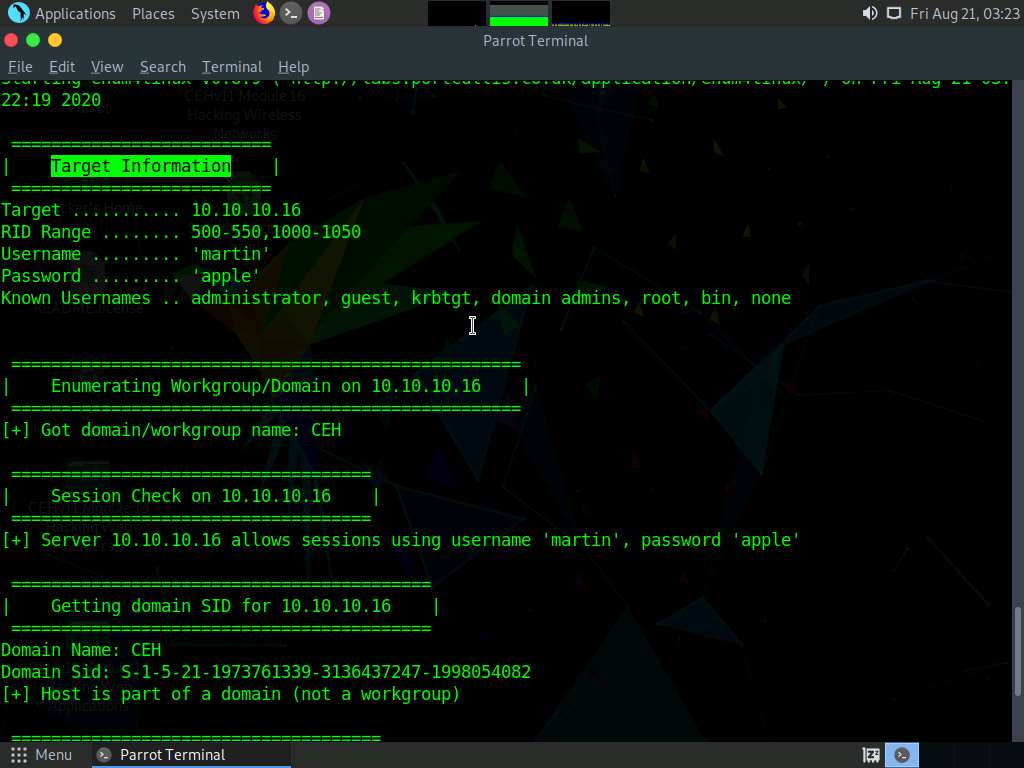Click 'Host is part of a domain' line
This screenshot has width=1024, height=768.
coord(231,694)
